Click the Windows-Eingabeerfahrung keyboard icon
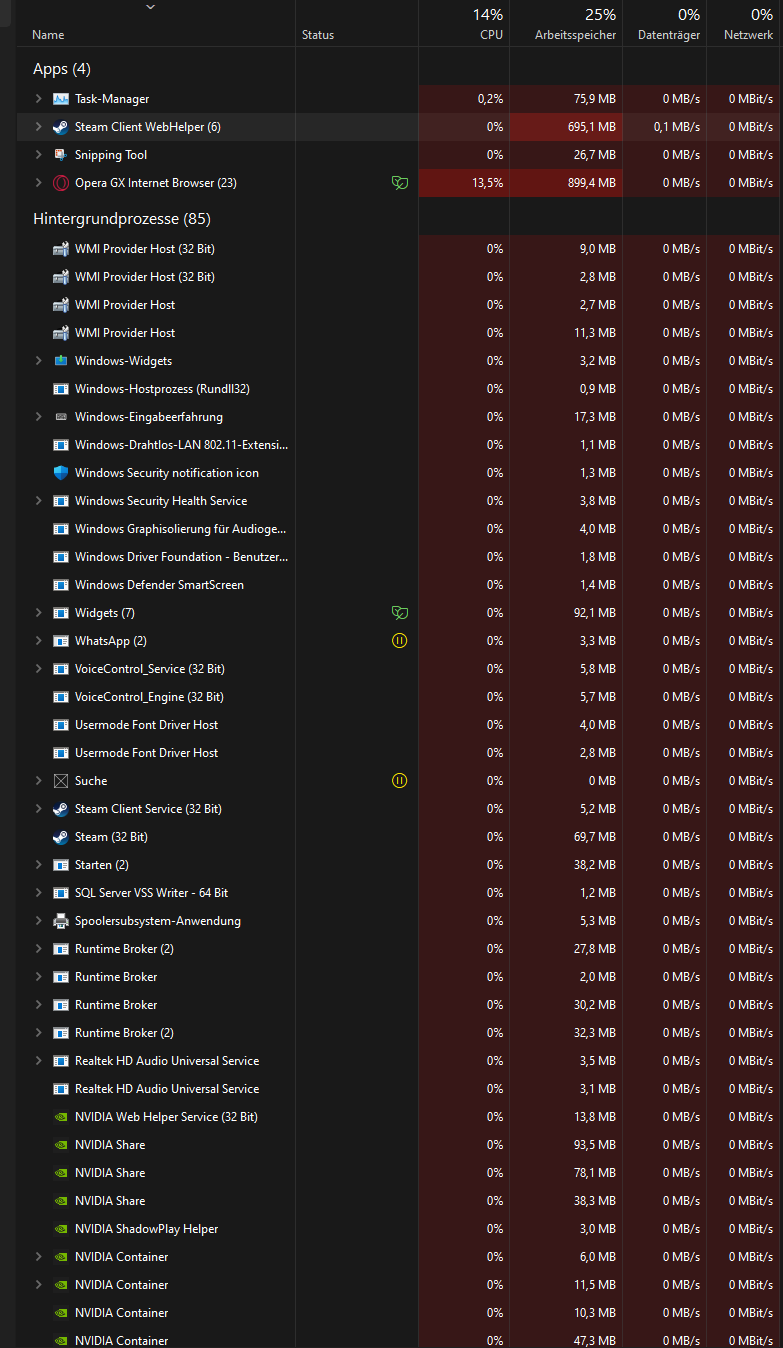Image resolution: width=783 pixels, height=1348 pixels. point(60,417)
